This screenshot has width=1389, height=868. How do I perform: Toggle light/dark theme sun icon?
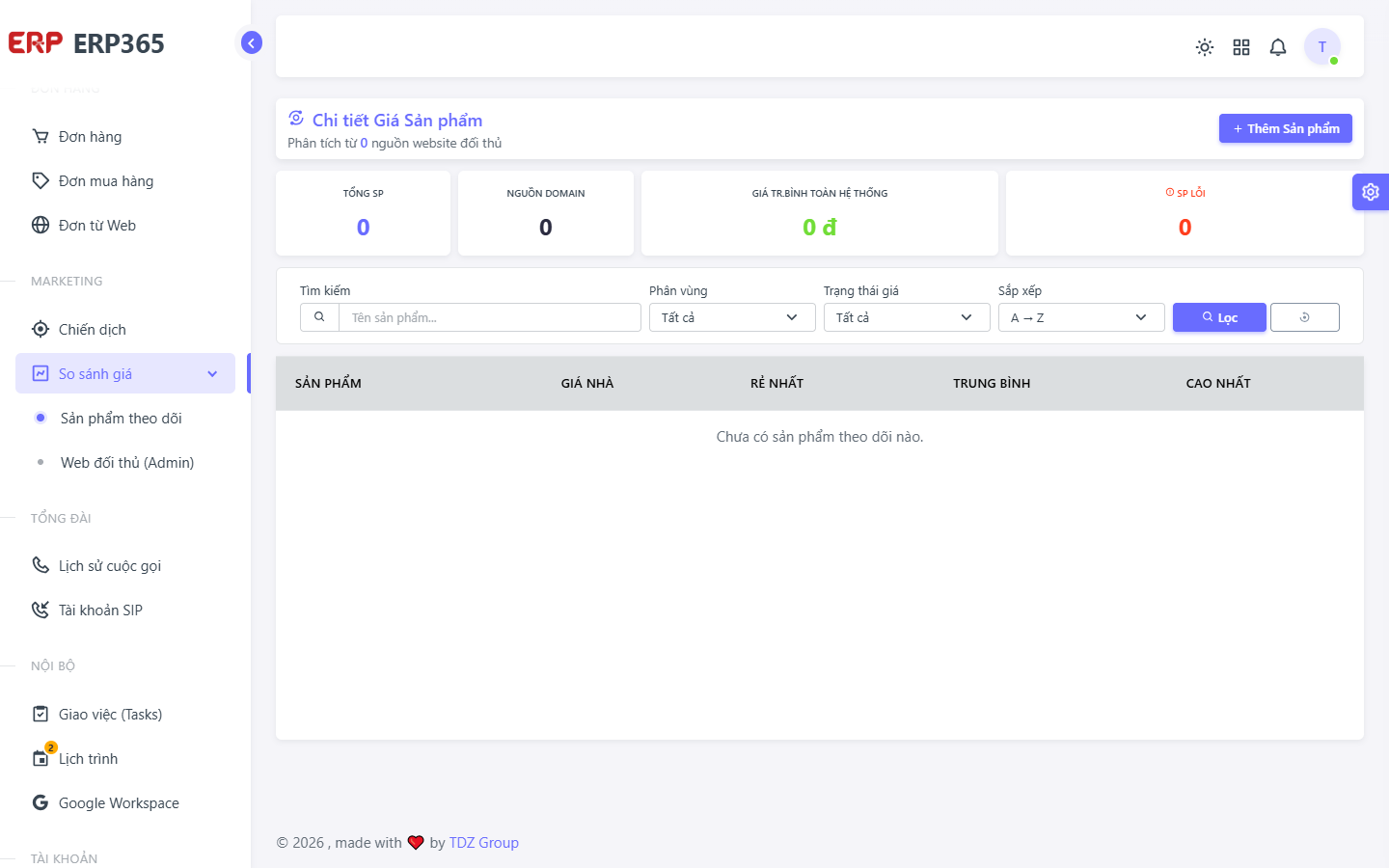point(1205,47)
